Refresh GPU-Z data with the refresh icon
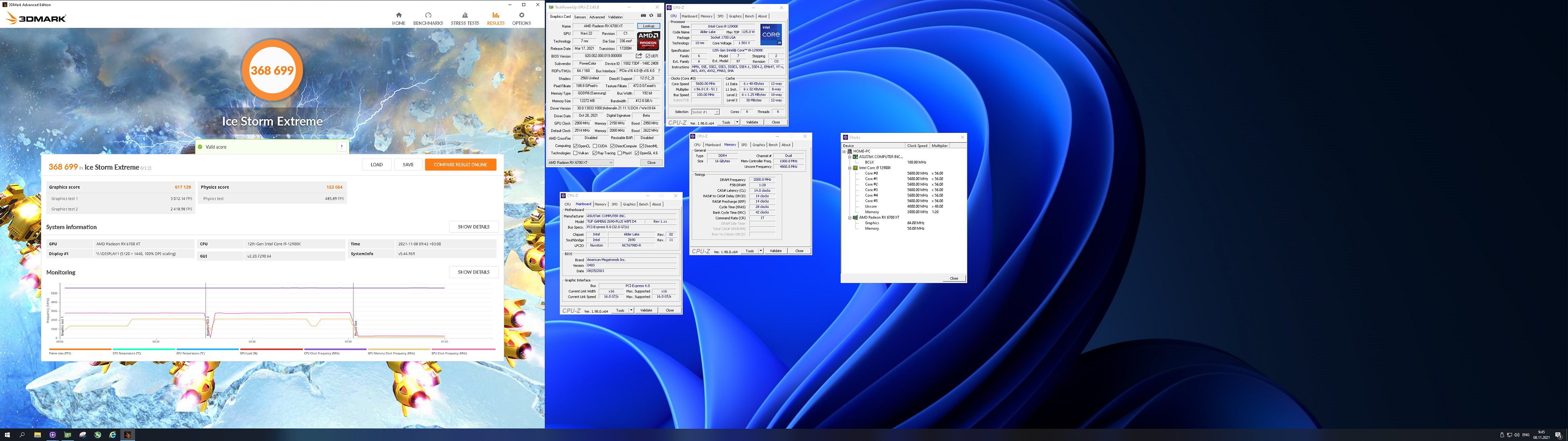The image size is (1568, 441). click(651, 16)
